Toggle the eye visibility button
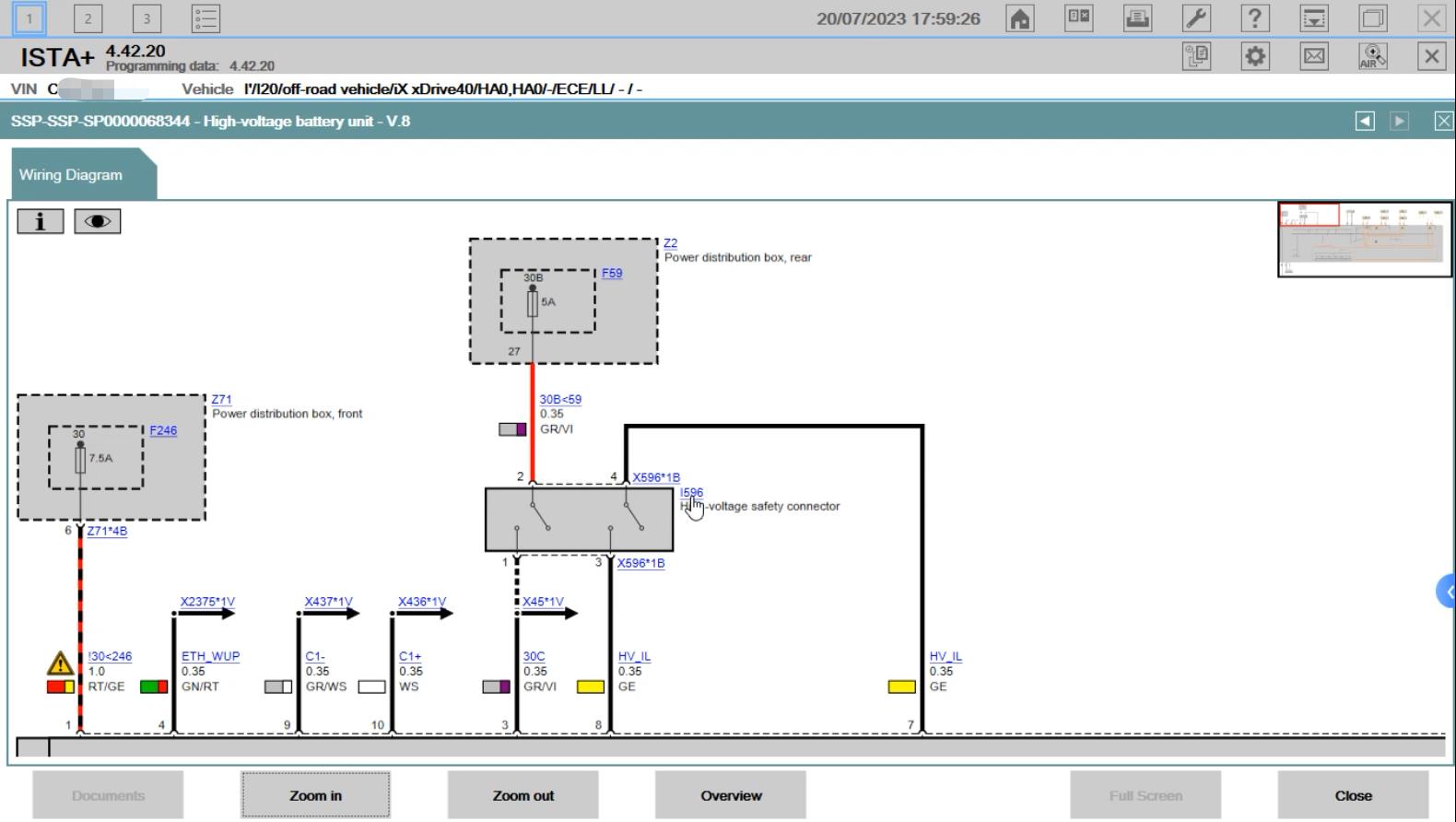This screenshot has width=1456, height=822. click(98, 221)
